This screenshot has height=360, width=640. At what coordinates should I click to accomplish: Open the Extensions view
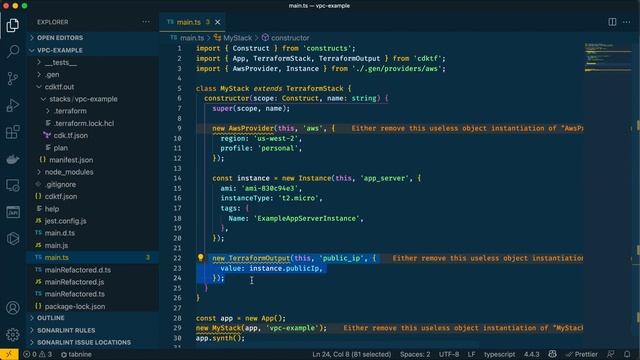[13, 132]
